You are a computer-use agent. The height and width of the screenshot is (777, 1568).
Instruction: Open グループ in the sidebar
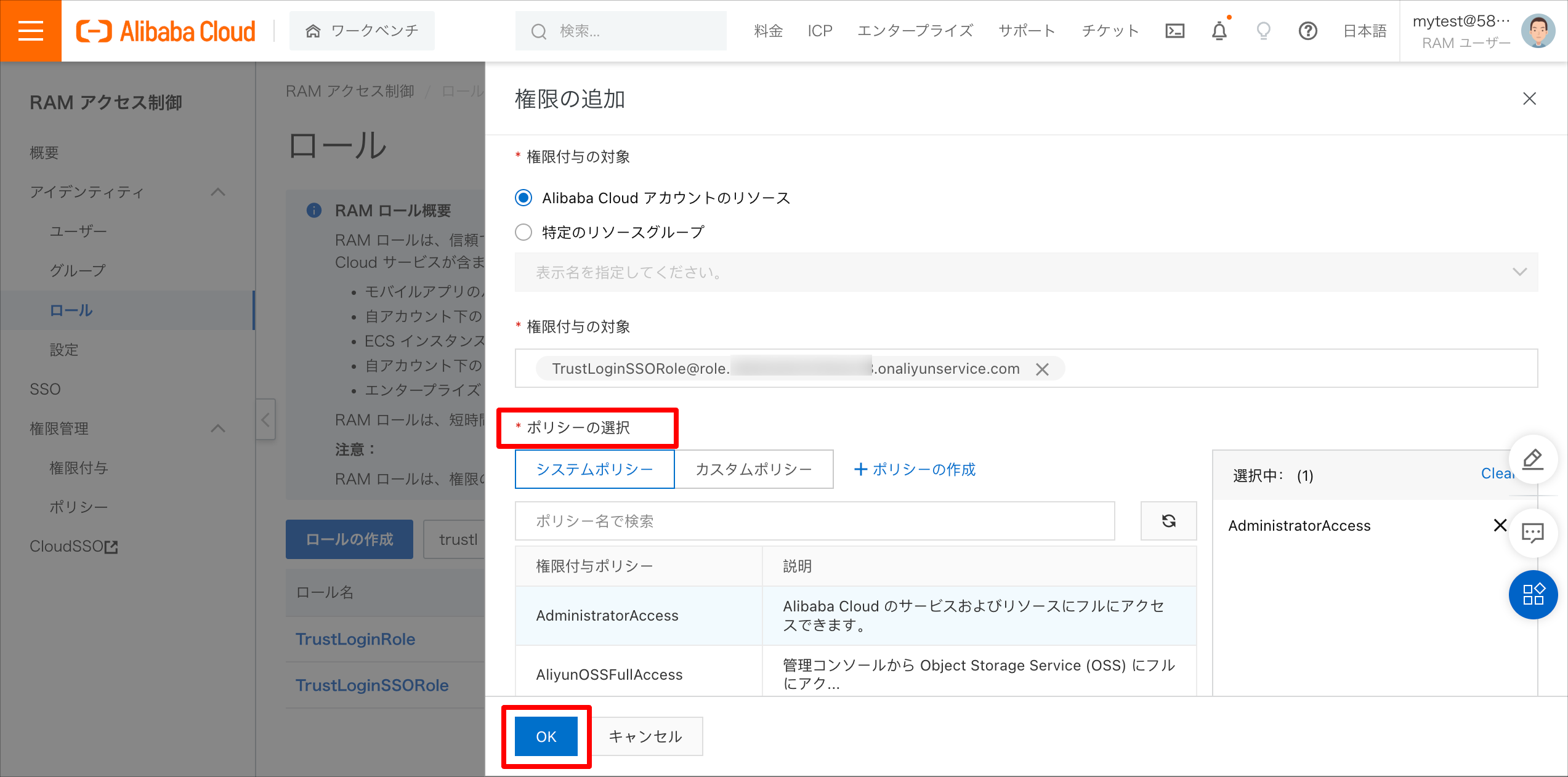tap(78, 271)
